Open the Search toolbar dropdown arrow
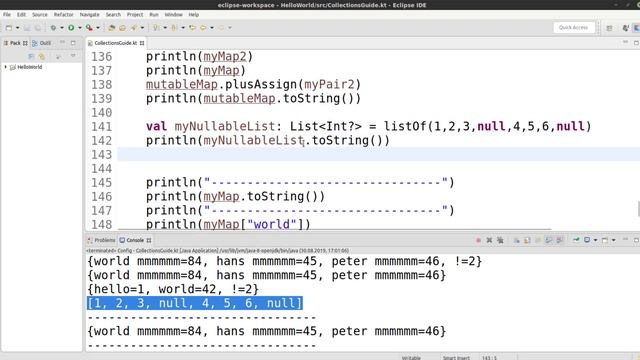This screenshot has width=640, height=360. (x=142, y=28)
